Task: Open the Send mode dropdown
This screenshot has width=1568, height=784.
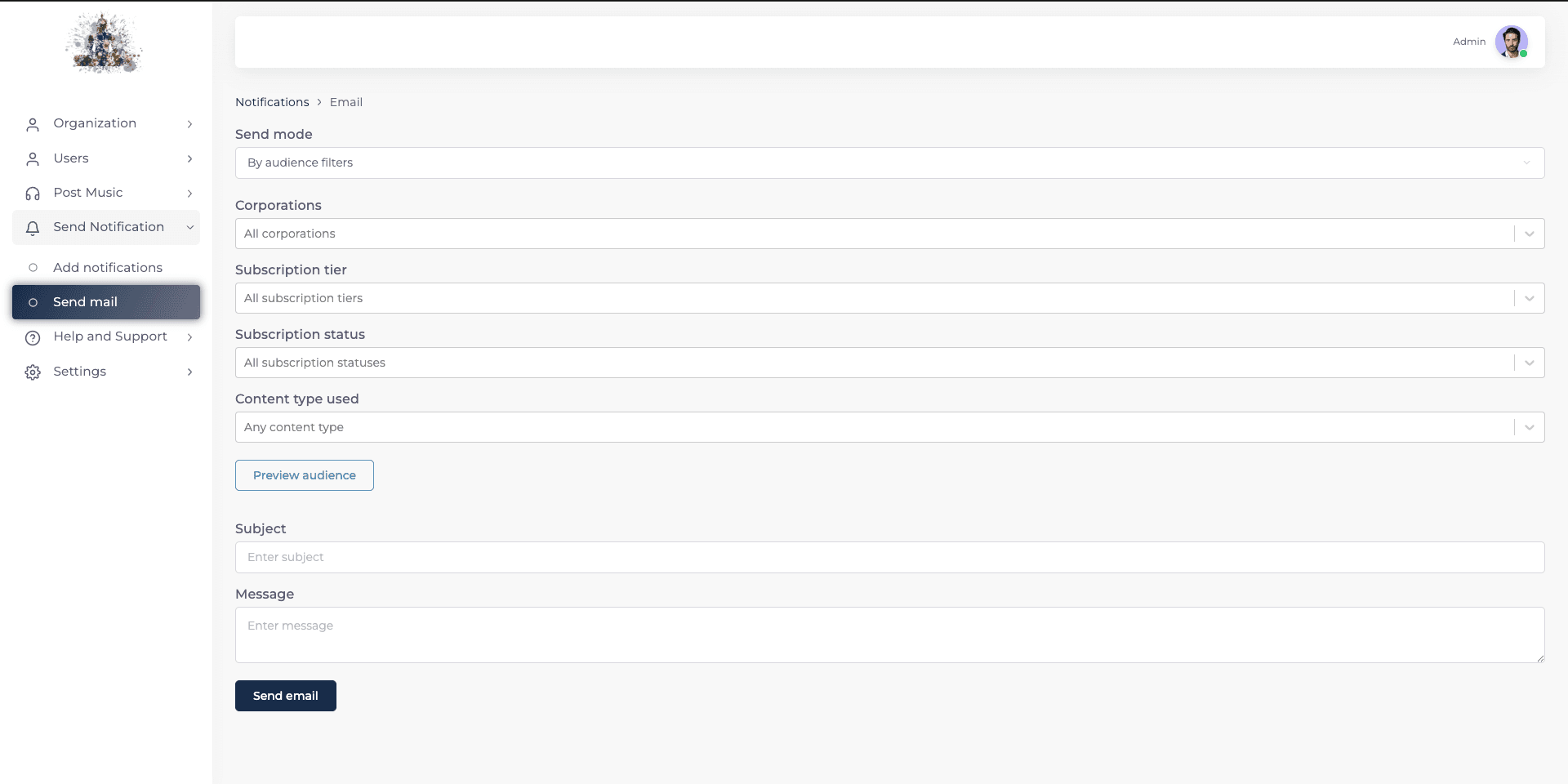Action: [889, 163]
